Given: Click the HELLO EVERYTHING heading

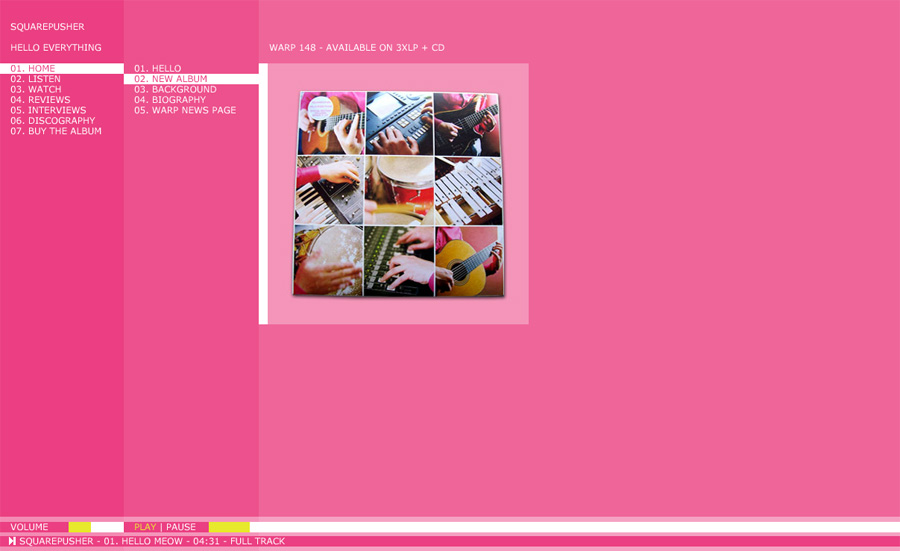Looking at the screenshot, I should 56,47.
